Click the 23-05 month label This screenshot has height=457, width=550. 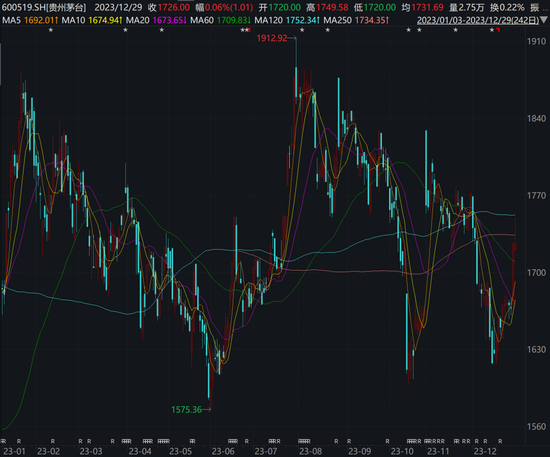(181, 451)
